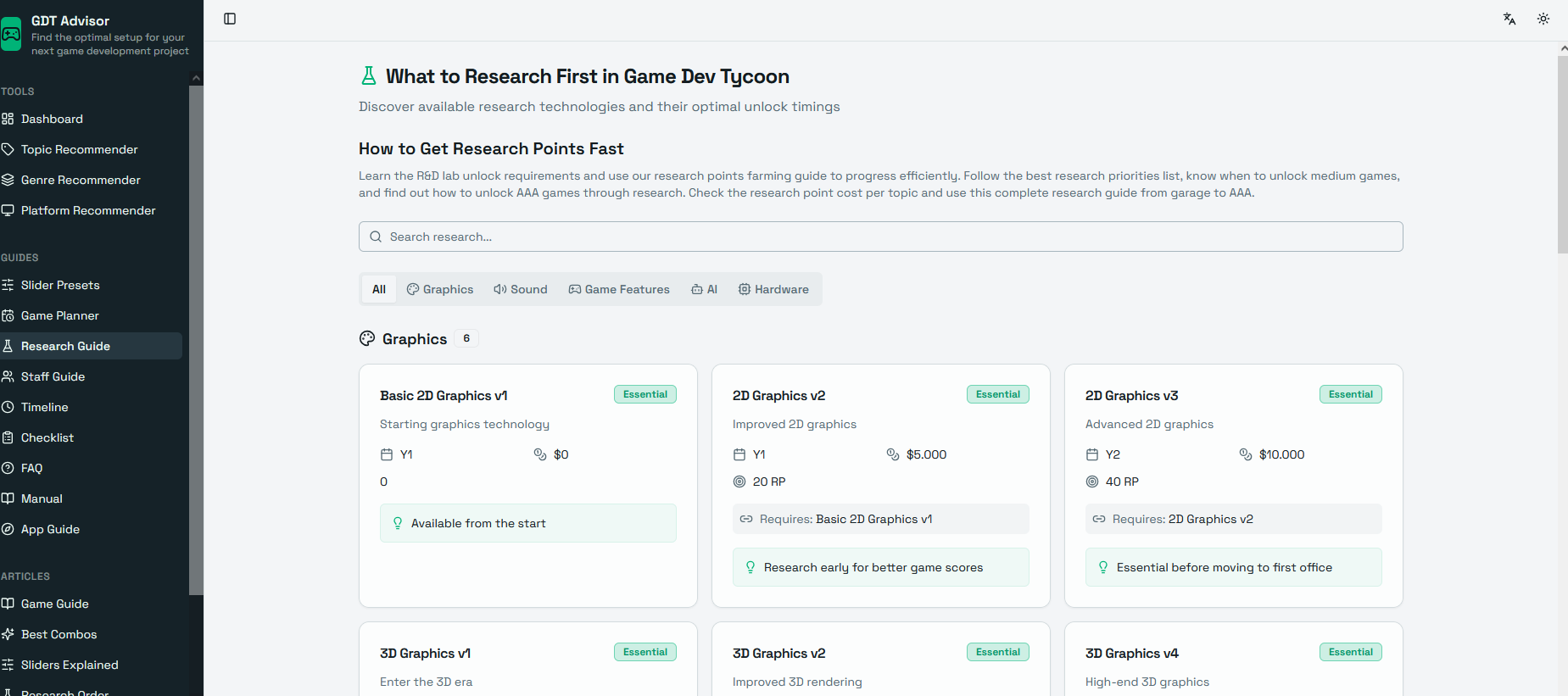
Task: Click the $5.000 cost value
Action: coord(926,454)
